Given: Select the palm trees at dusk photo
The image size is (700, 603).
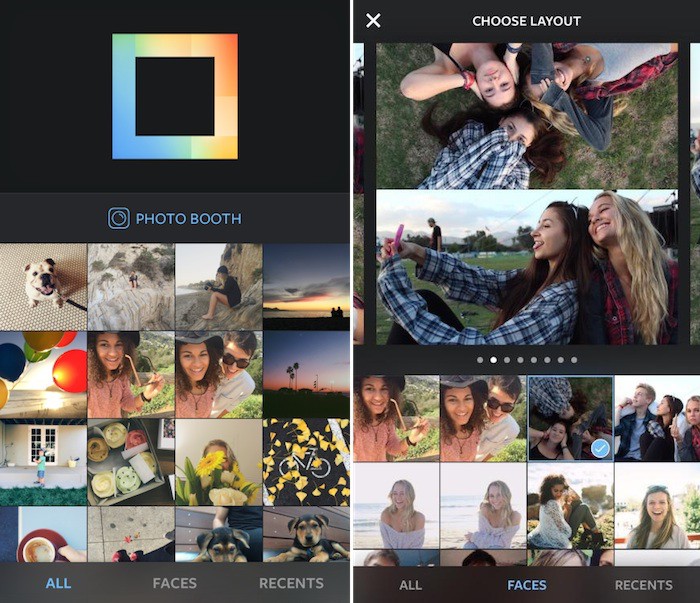Looking at the screenshot, I should click(306, 374).
